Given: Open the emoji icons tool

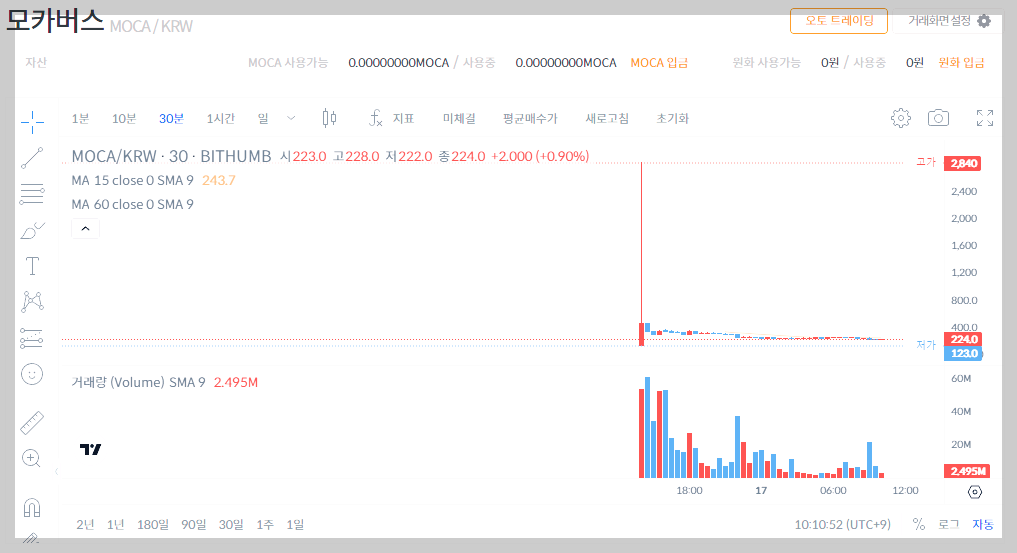Looking at the screenshot, I should 32,374.
